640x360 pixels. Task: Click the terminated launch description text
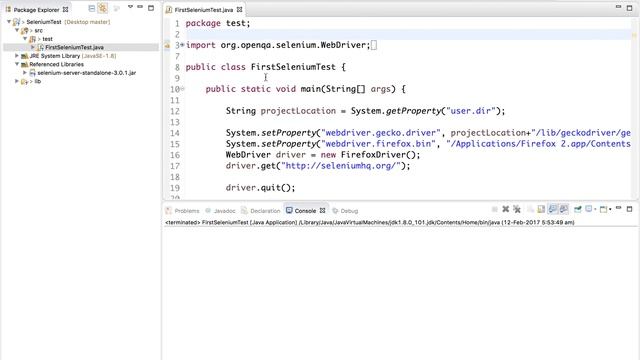click(x=370, y=222)
